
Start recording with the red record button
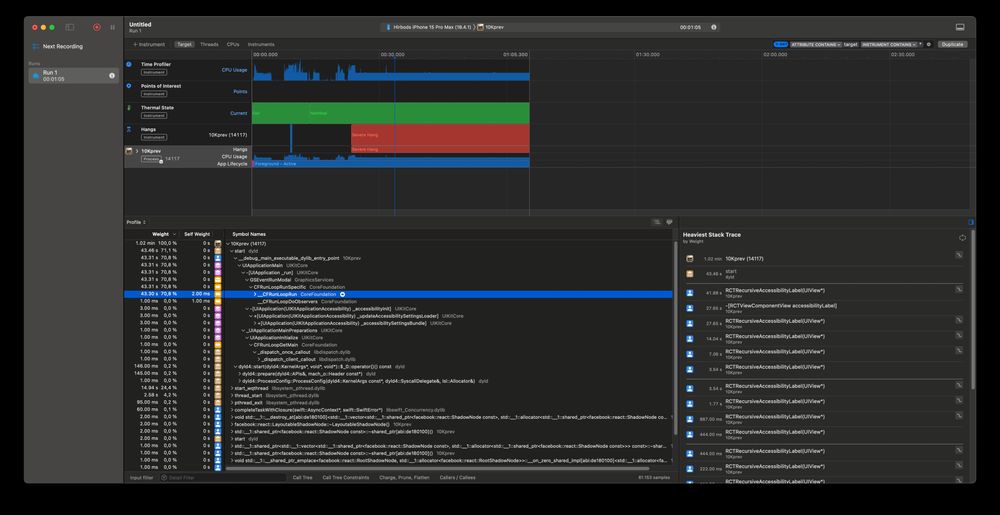(97, 27)
